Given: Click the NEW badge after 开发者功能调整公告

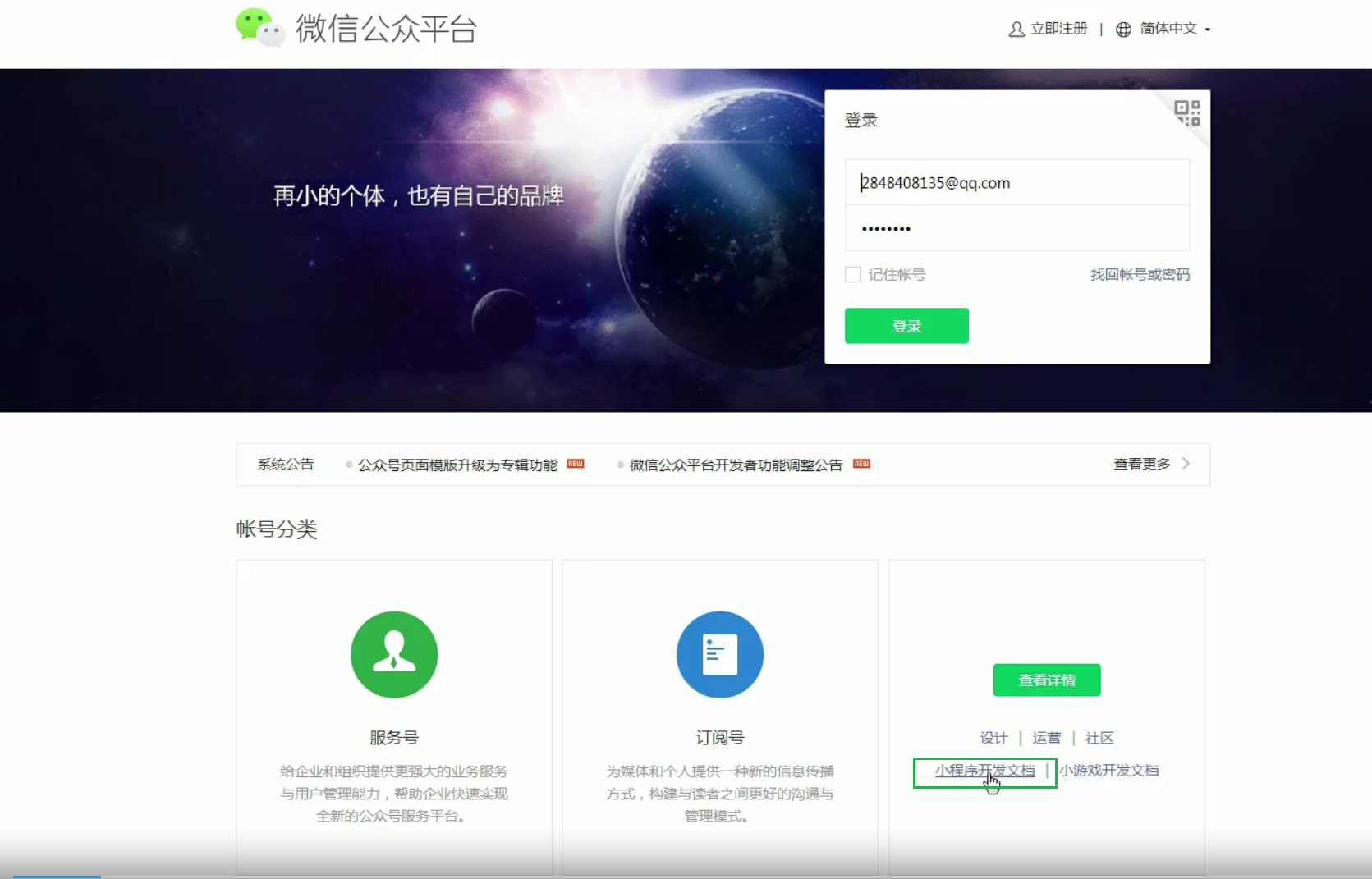Looking at the screenshot, I should tap(861, 464).
